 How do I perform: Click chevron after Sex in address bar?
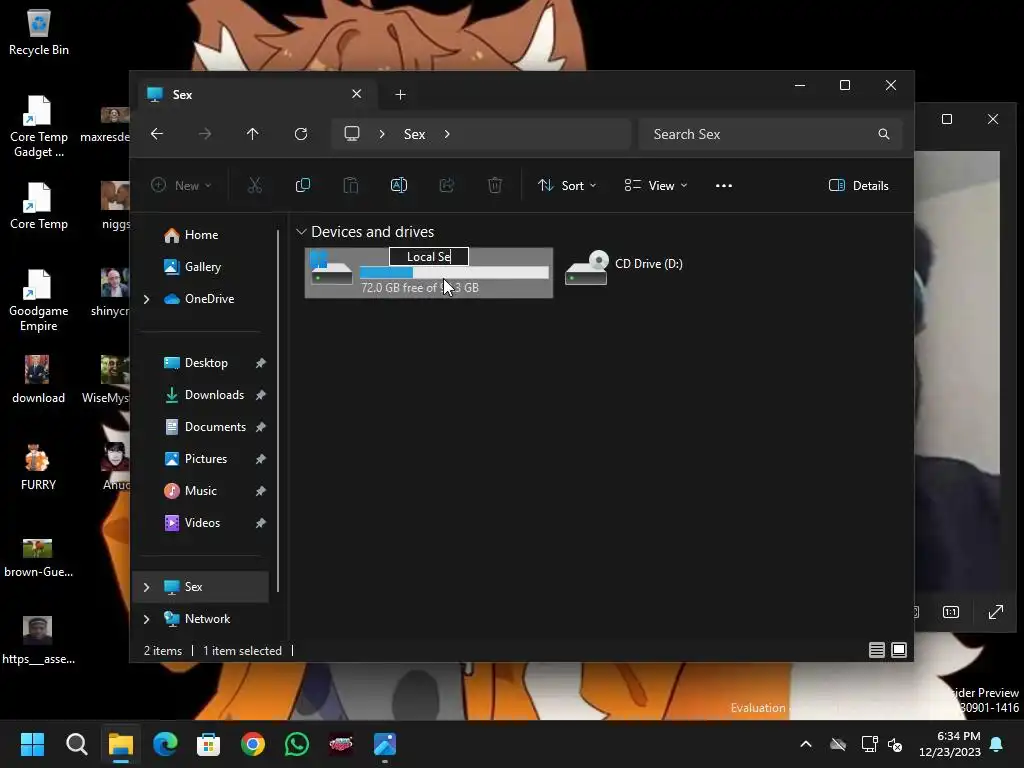click(447, 134)
